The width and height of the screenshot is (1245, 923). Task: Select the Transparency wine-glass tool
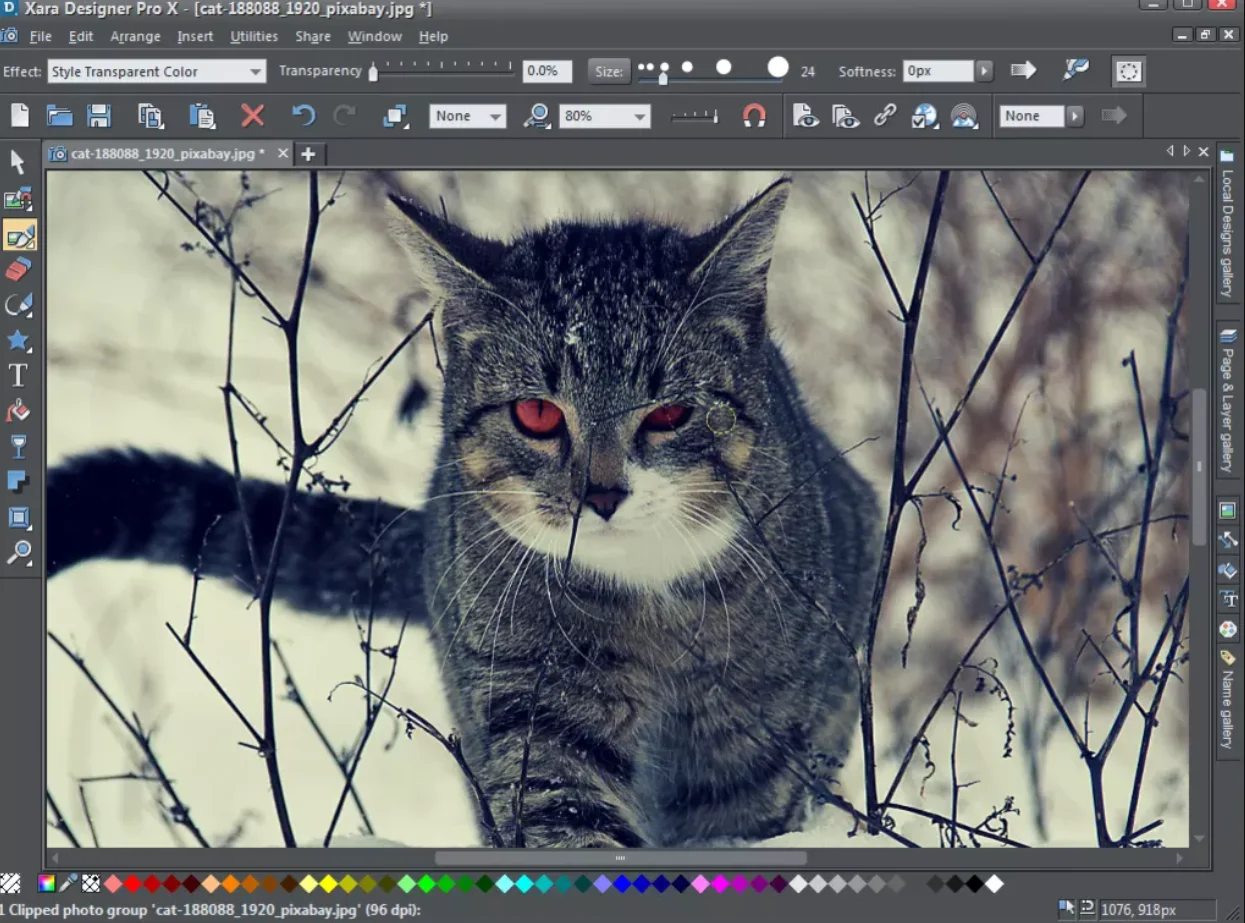click(18, 447)
